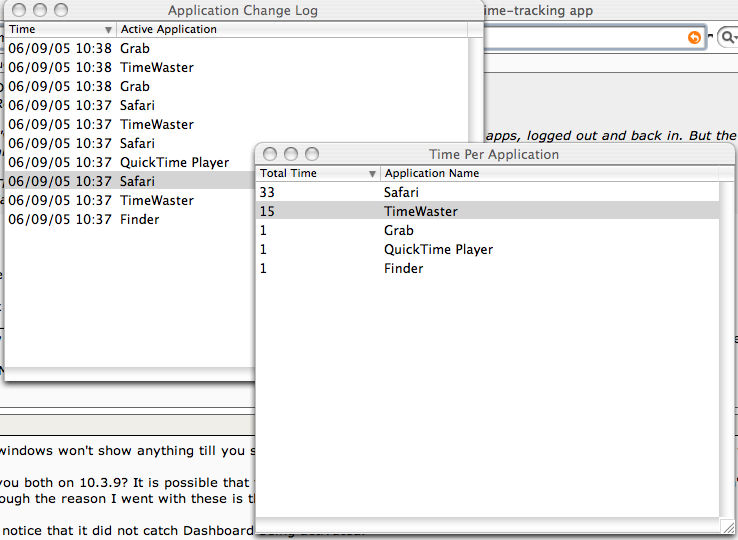738x540 pixels.
Task: Close the Time Per Application window
Action: point(270,154)
